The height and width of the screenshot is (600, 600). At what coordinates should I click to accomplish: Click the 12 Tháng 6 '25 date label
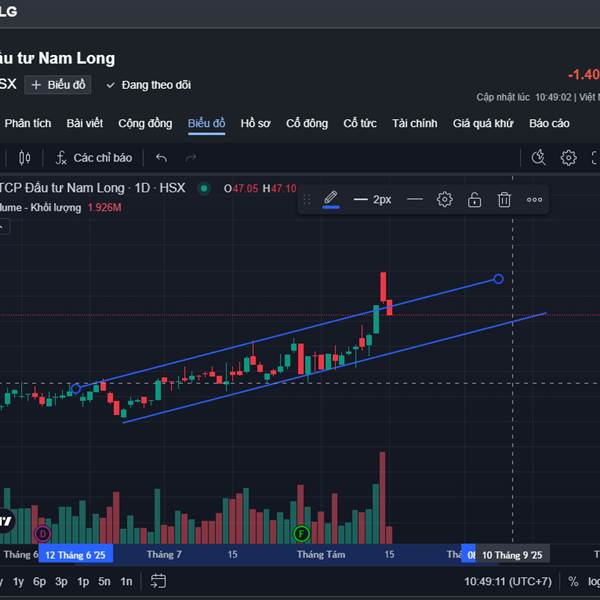pos(75,555)
